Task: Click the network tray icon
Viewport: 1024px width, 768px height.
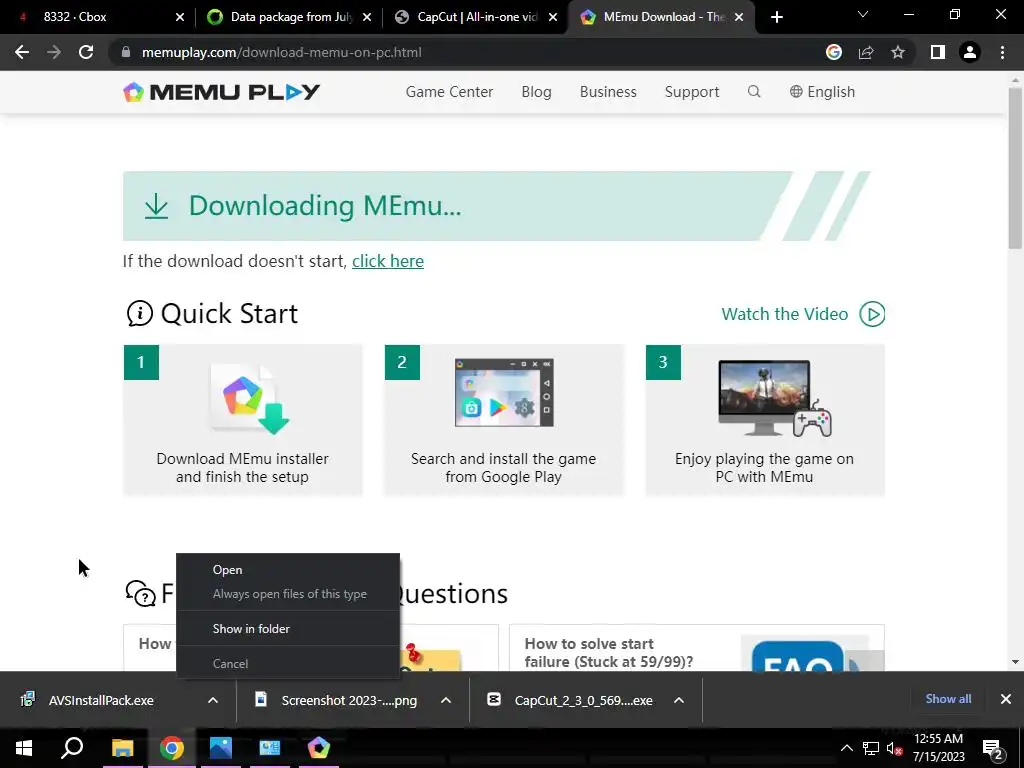Action: point(871,748)
